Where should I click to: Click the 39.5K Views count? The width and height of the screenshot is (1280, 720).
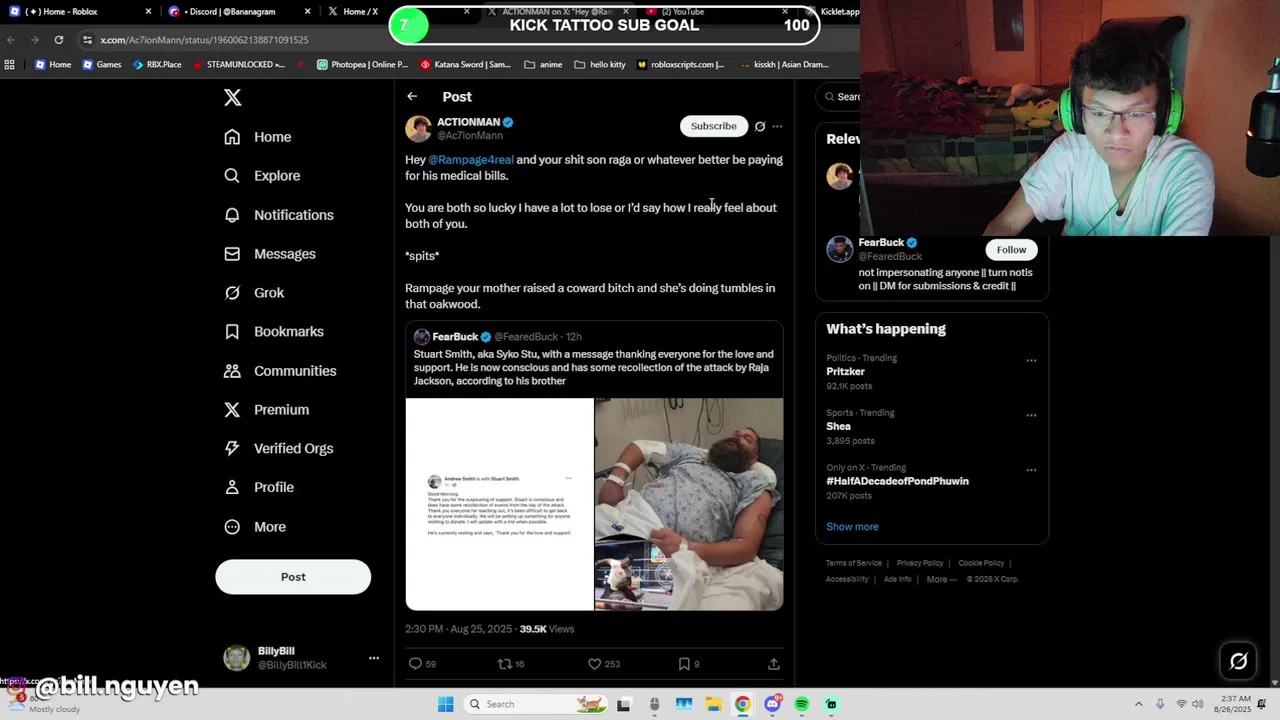(547, 629)
